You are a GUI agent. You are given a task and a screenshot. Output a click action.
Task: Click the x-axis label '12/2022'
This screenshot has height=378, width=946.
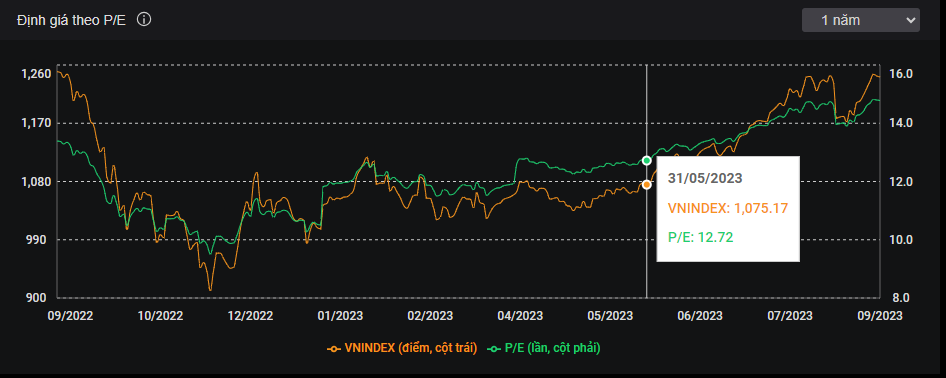250,316
